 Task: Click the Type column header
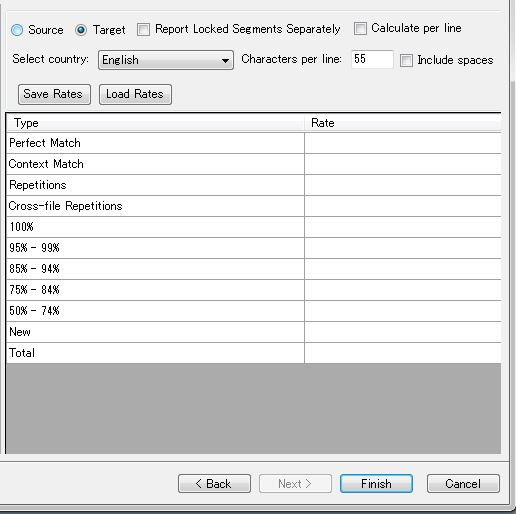click(155, 123)
